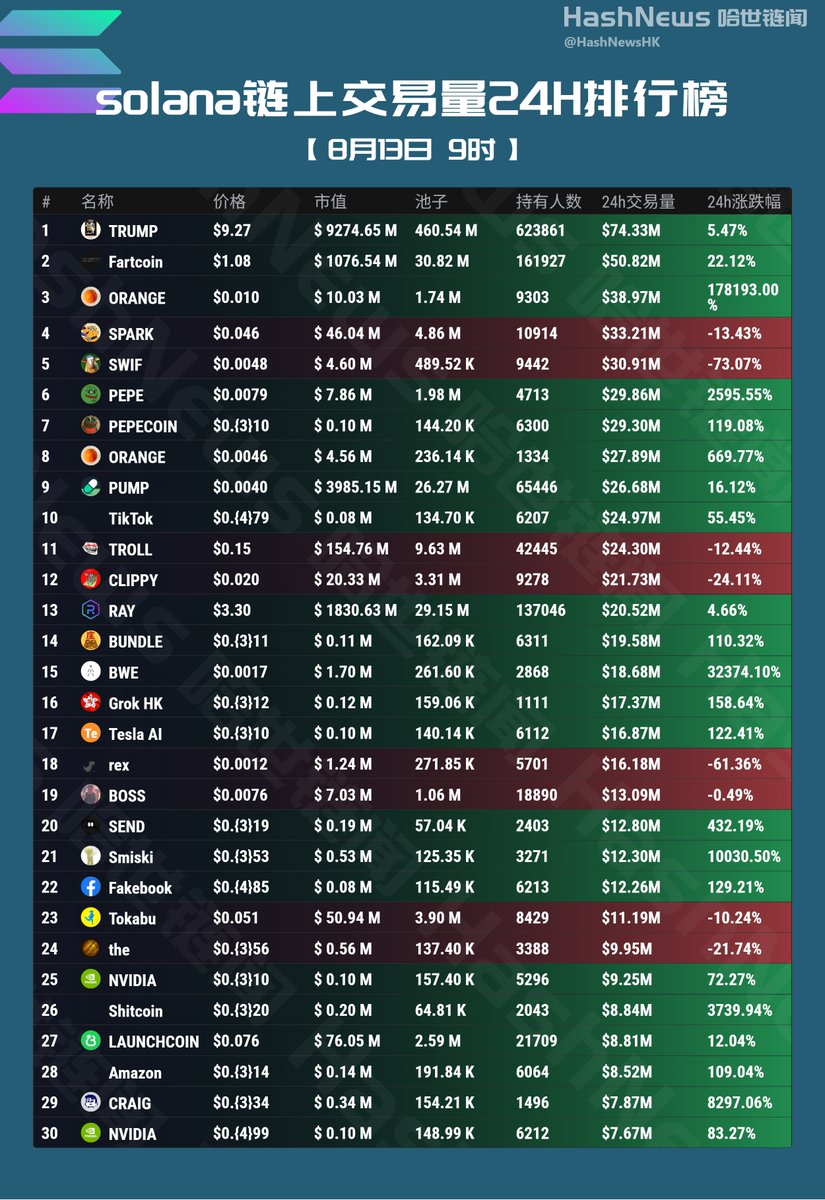The height and width of the screenshot is (1200, 825).
Task: Click PUMP's pool value 26.27 M
Action: point(442,488)
